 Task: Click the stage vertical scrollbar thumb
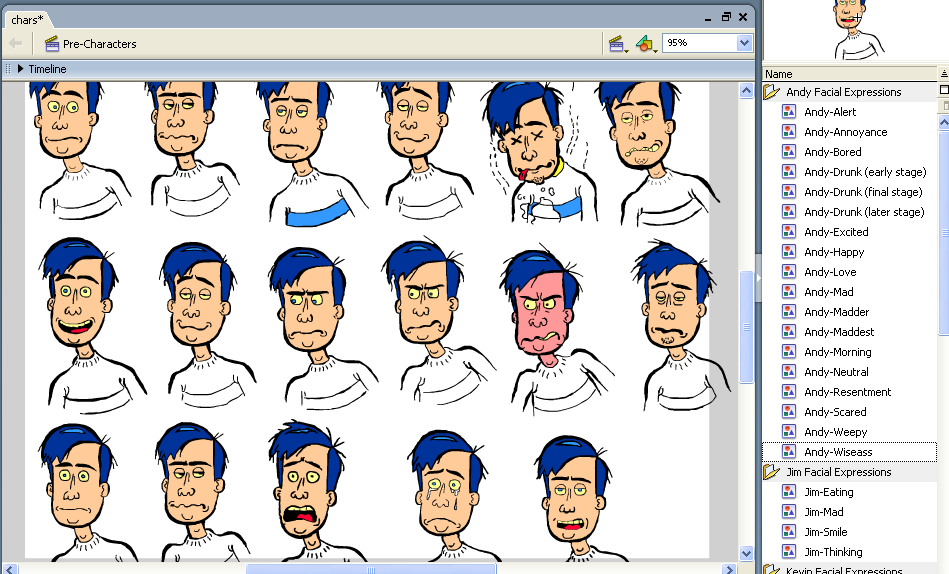tap(746, 327)
